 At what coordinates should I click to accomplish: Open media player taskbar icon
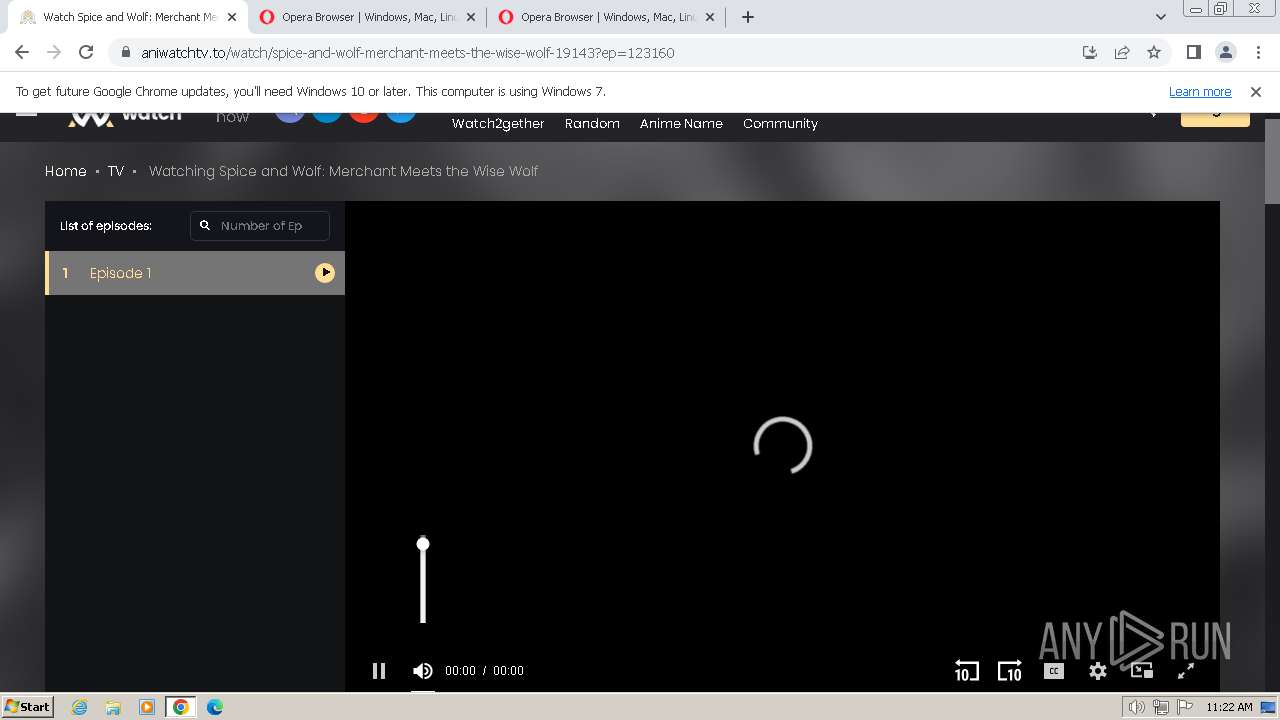pos(147,707)
